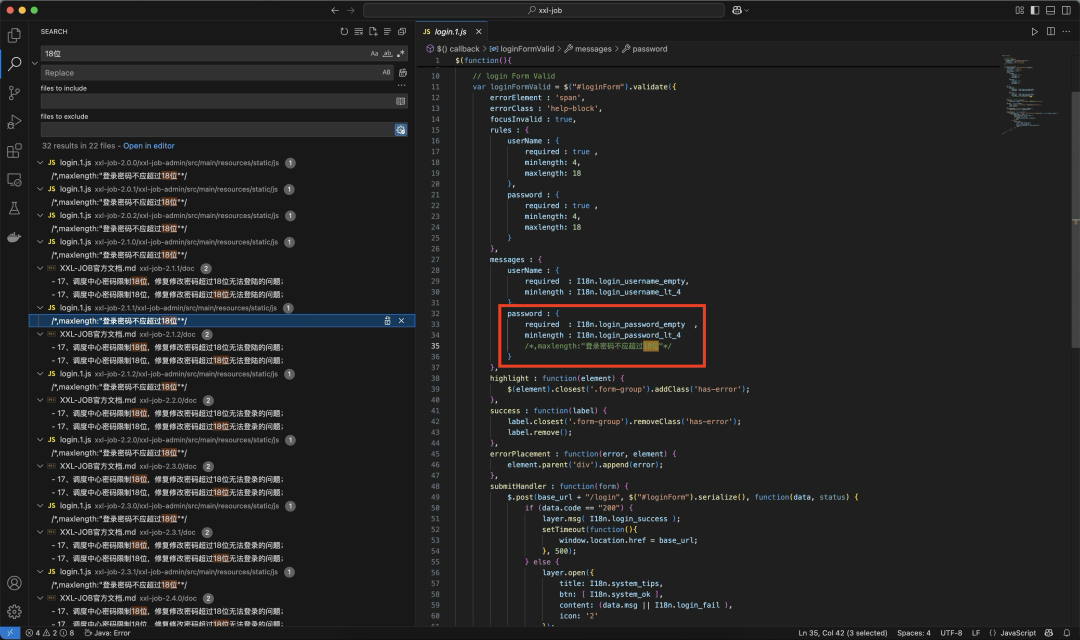This screenshot has width=1080, height=640.
Task: Split the editor to the right
Action: (1050, 32)
